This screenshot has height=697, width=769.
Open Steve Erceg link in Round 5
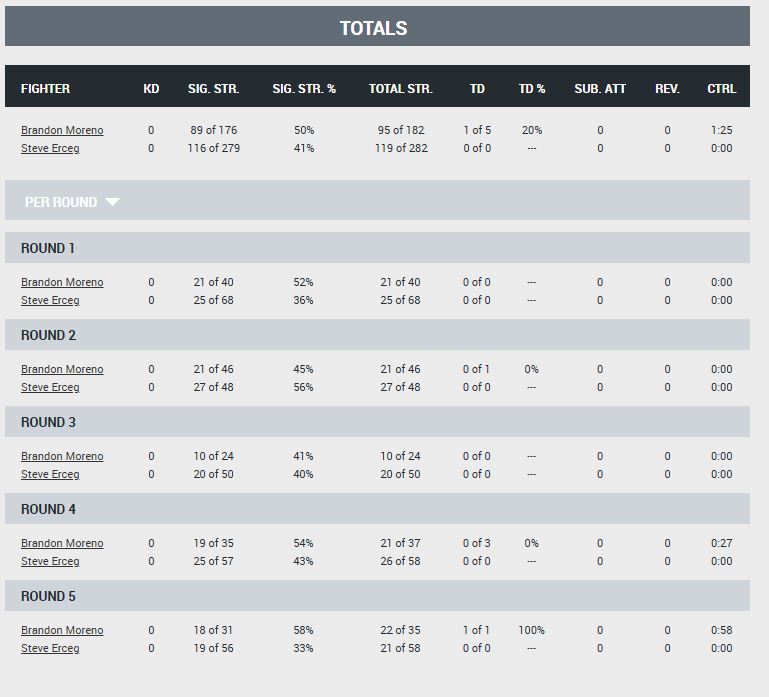pyautogui.click(x=50, y=648)
